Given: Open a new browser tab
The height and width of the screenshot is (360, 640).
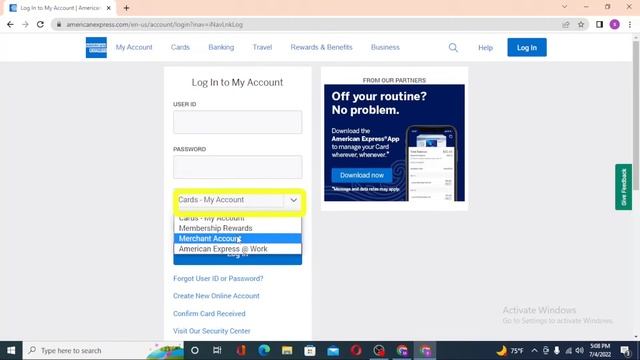Looking at the screenshot, I should point(126,8).
